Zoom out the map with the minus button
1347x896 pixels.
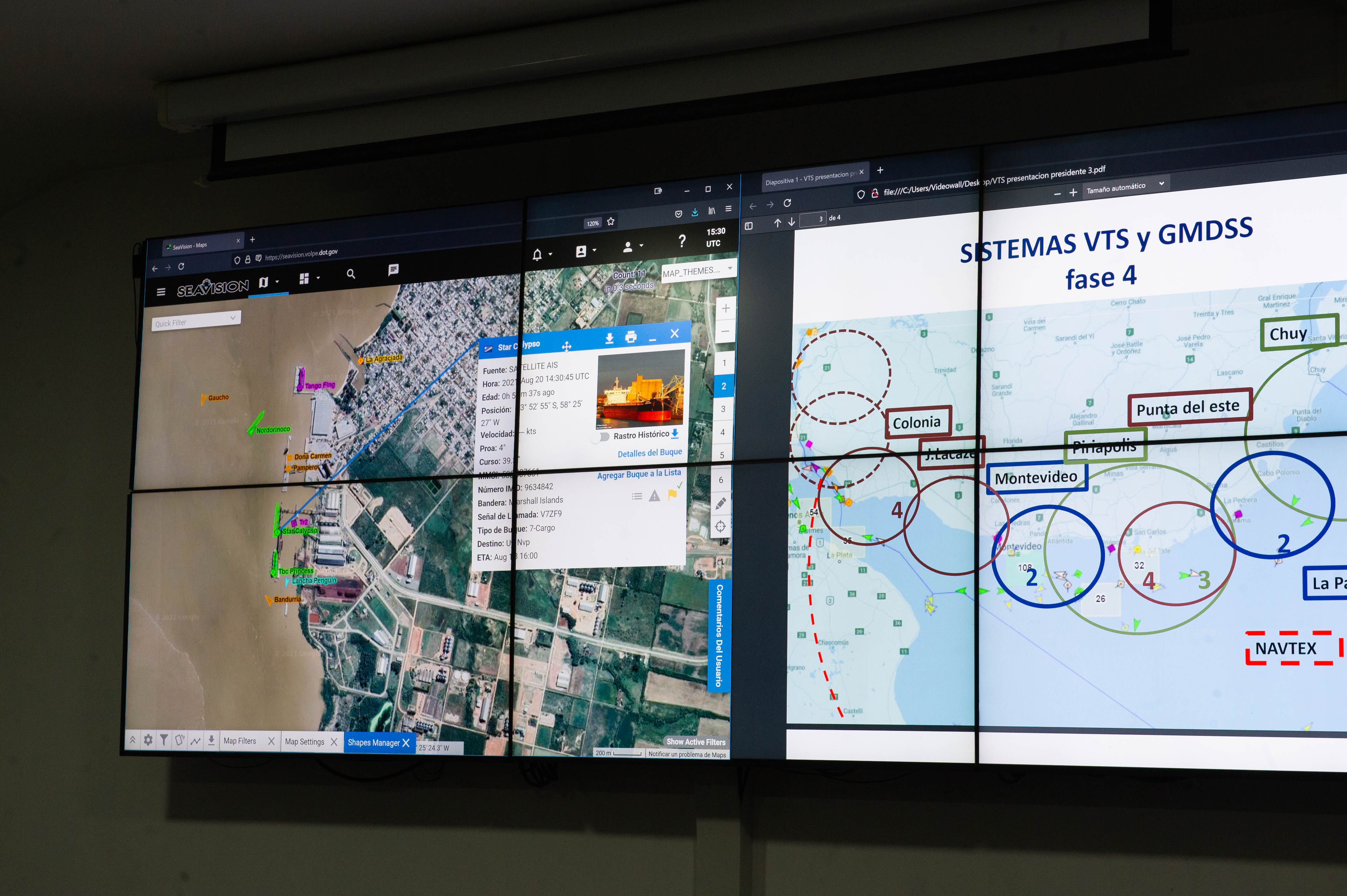[x=725, y=332]
